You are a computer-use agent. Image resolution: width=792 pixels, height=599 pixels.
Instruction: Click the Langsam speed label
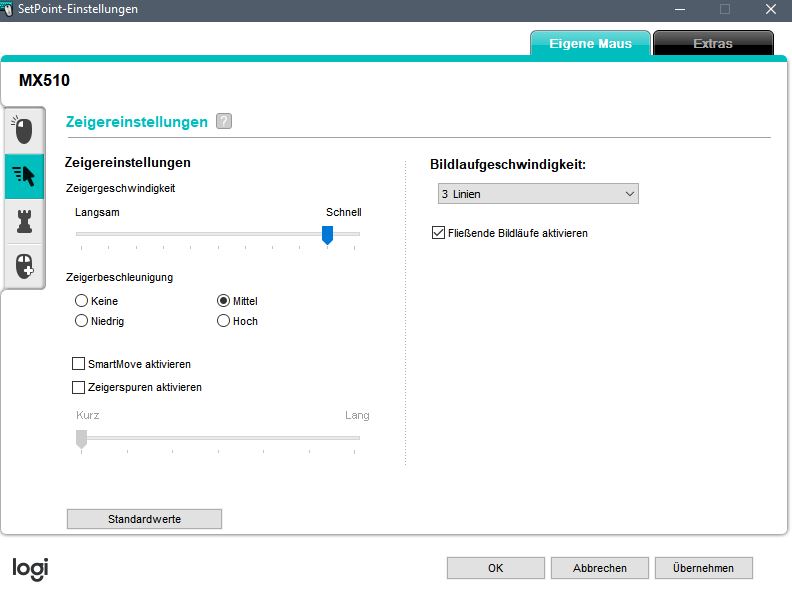[97, 212]
